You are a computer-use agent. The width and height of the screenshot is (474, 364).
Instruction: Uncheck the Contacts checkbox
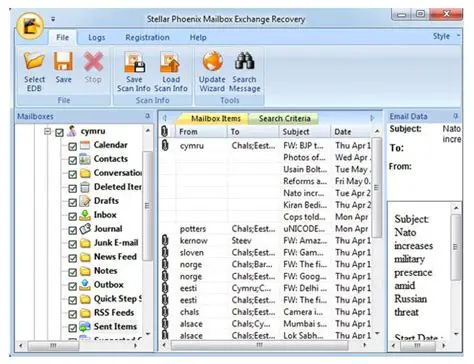click(x=72, y=160)
